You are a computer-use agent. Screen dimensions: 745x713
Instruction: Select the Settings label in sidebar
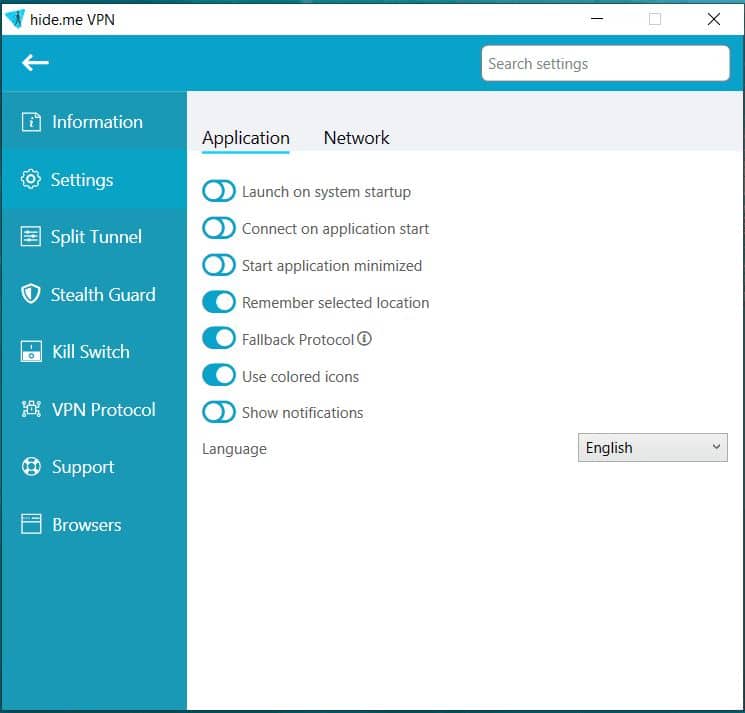82,180
